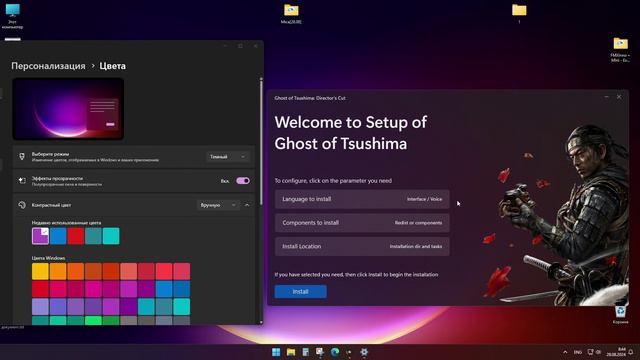Open the taskbar clock and date
The image size is (640, 360).
click(617, 352)
